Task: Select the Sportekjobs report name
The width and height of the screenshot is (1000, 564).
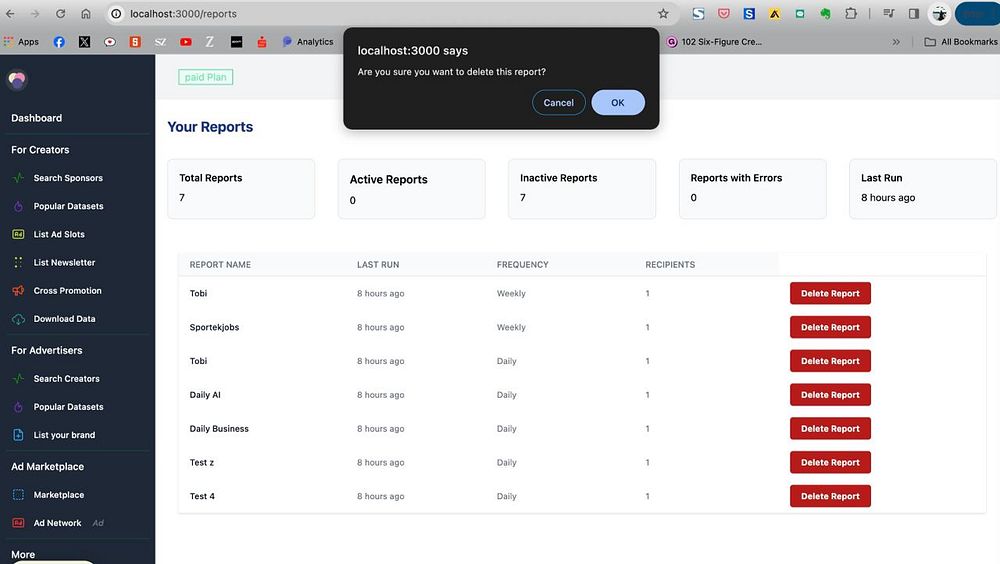Action: pyautogui.click(x=214, y=327)
